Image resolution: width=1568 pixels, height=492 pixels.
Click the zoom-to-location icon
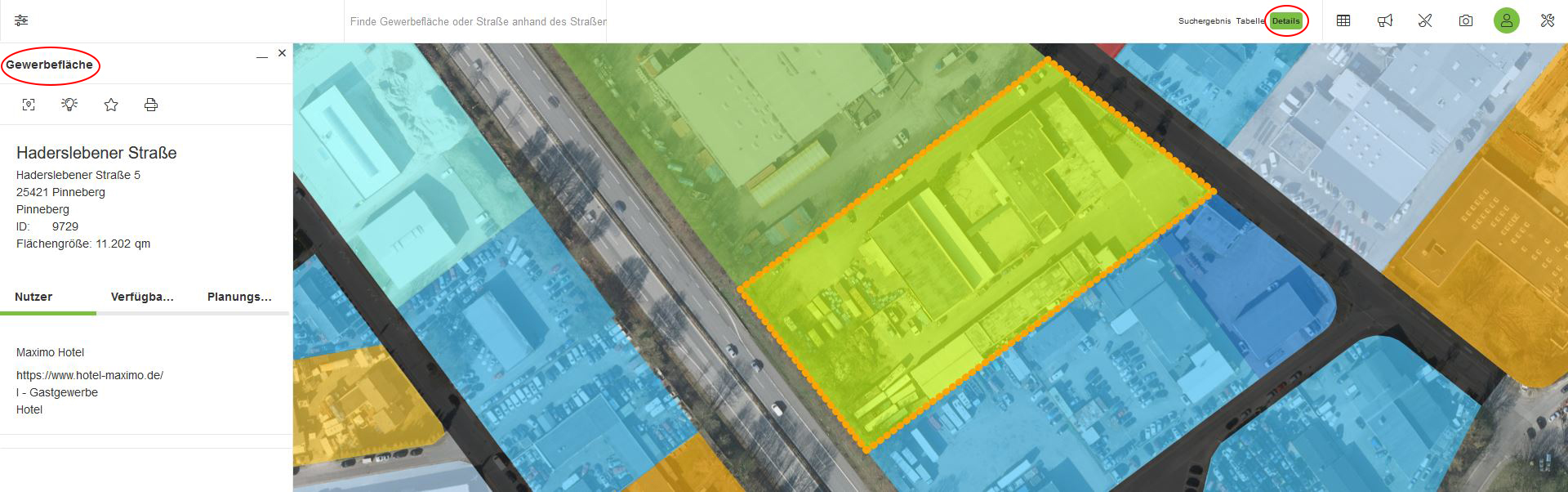tap(29, 105)
